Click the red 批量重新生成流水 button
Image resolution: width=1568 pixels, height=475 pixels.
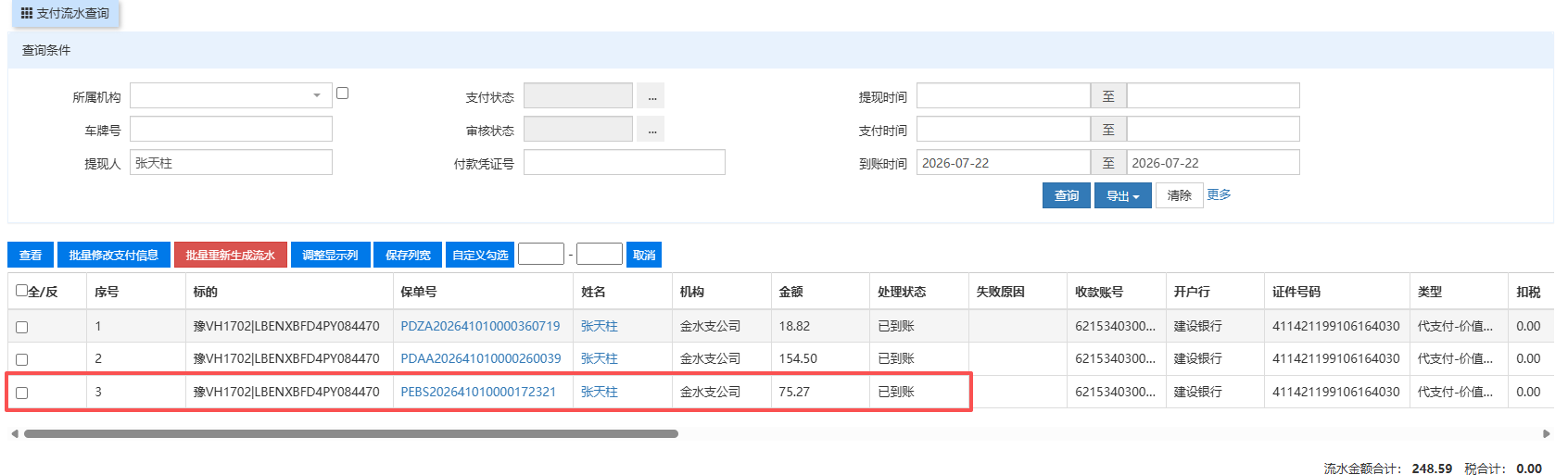(x=231, y=255)
